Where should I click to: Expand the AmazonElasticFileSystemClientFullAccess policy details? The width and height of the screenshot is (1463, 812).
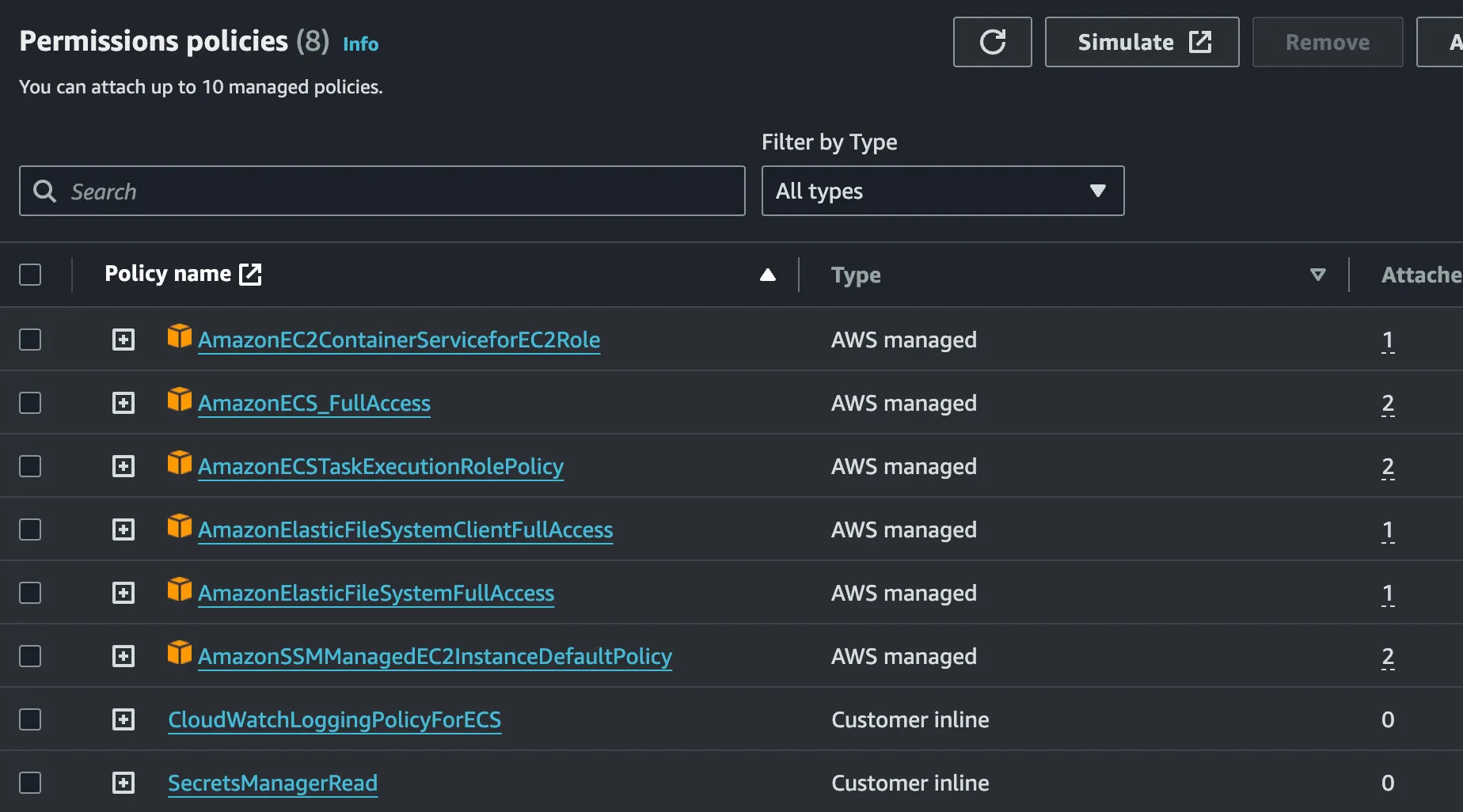point(123,529)
